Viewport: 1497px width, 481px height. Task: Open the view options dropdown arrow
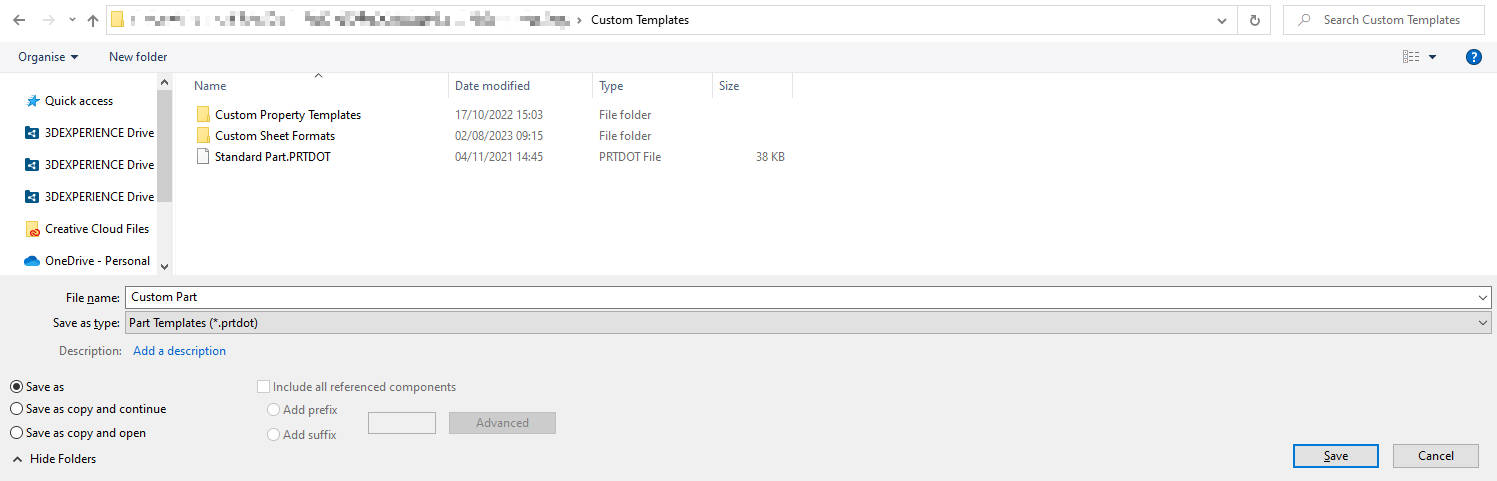point(1433,57)
